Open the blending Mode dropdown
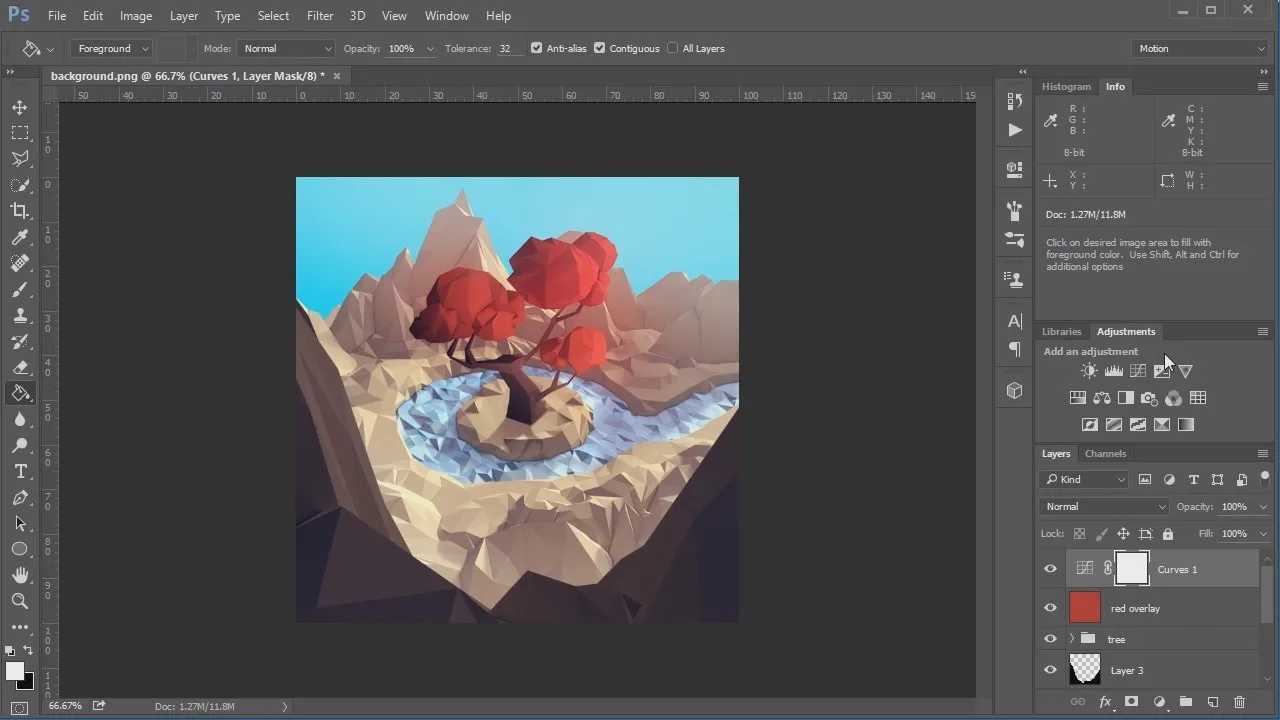Viewport: 1280px width, 720px height. tap(287, 48)
